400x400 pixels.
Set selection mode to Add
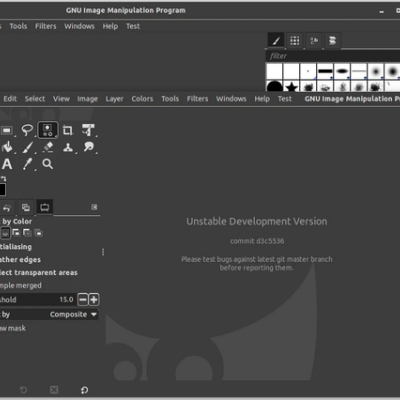pos(16,233)
